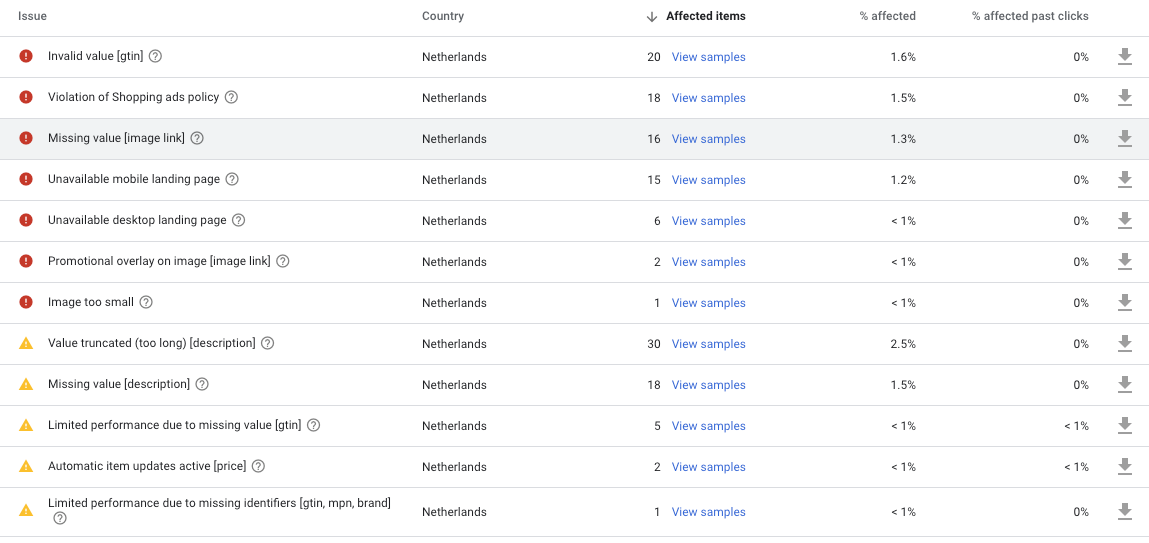Download Image too small issue report

tap(1125, 303)
